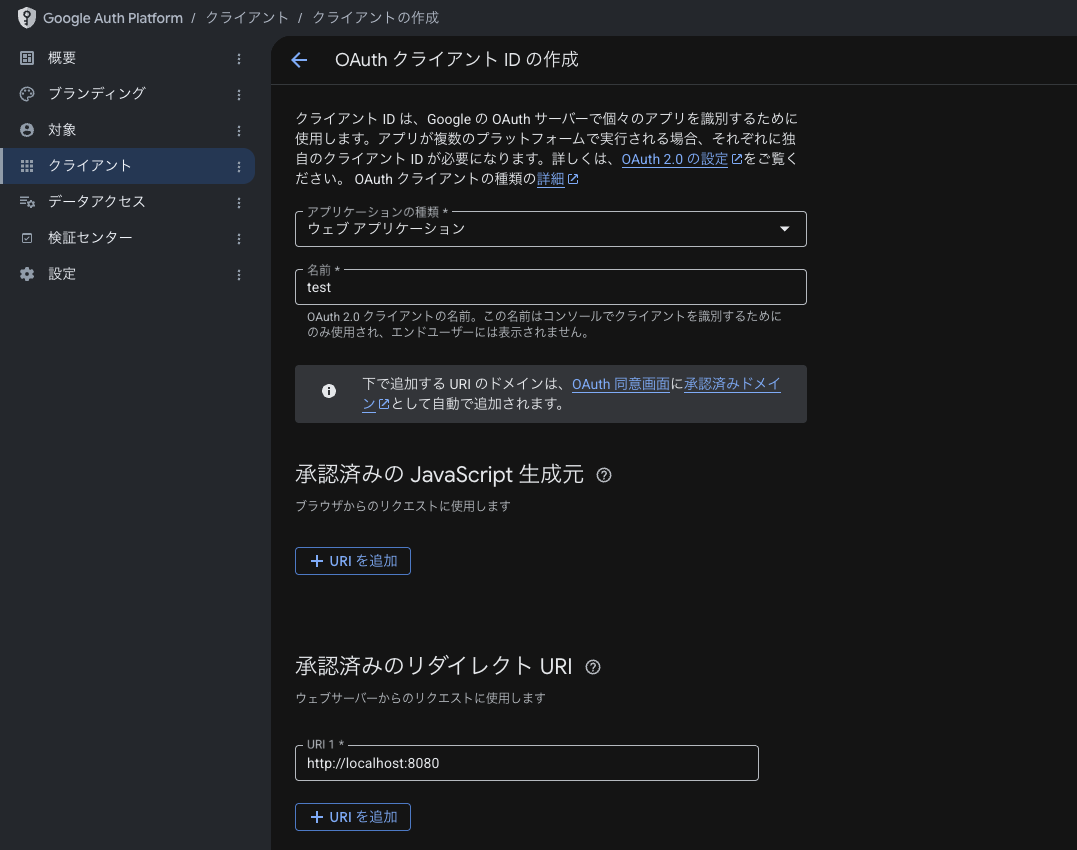Click the 名前 input field containing test
The image size is (1077, 850).
click(x=550, y=287)
